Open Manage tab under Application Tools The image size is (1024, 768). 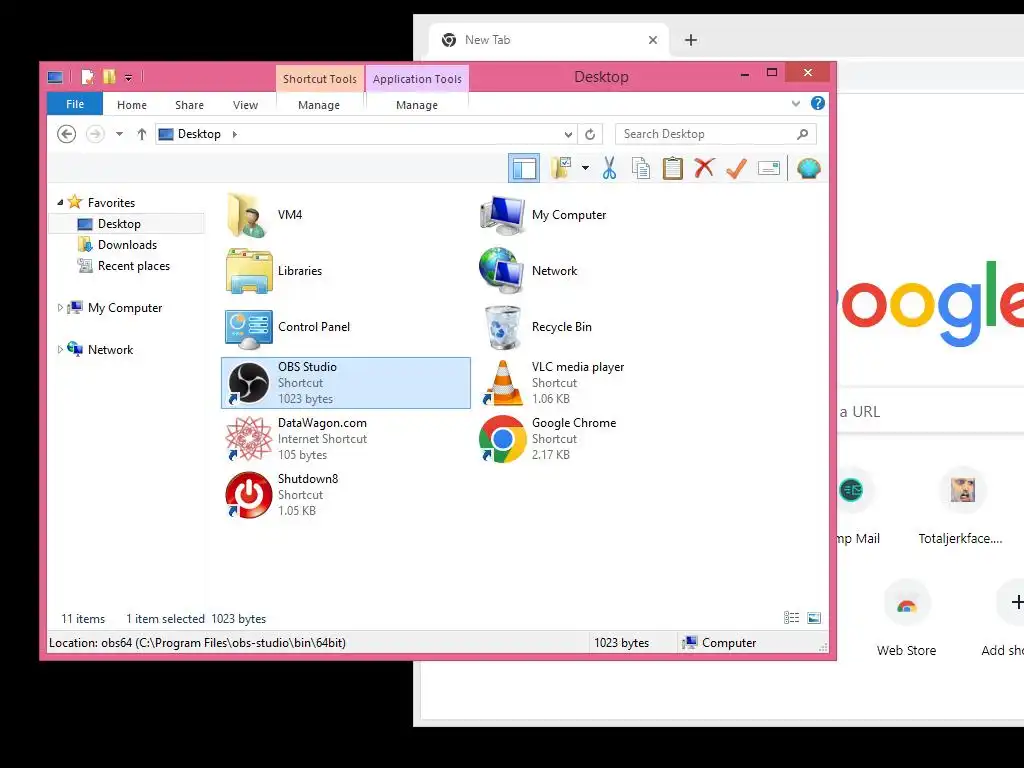pyautogui.click(x=417, y=104)
